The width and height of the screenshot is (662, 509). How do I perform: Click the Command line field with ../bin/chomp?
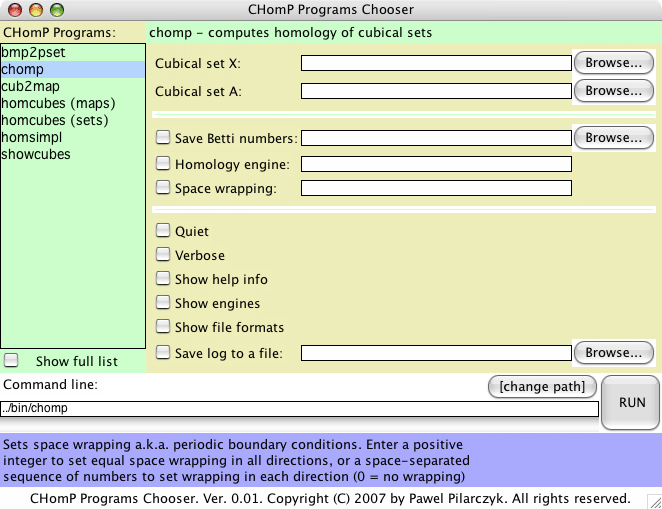point(299,409)
